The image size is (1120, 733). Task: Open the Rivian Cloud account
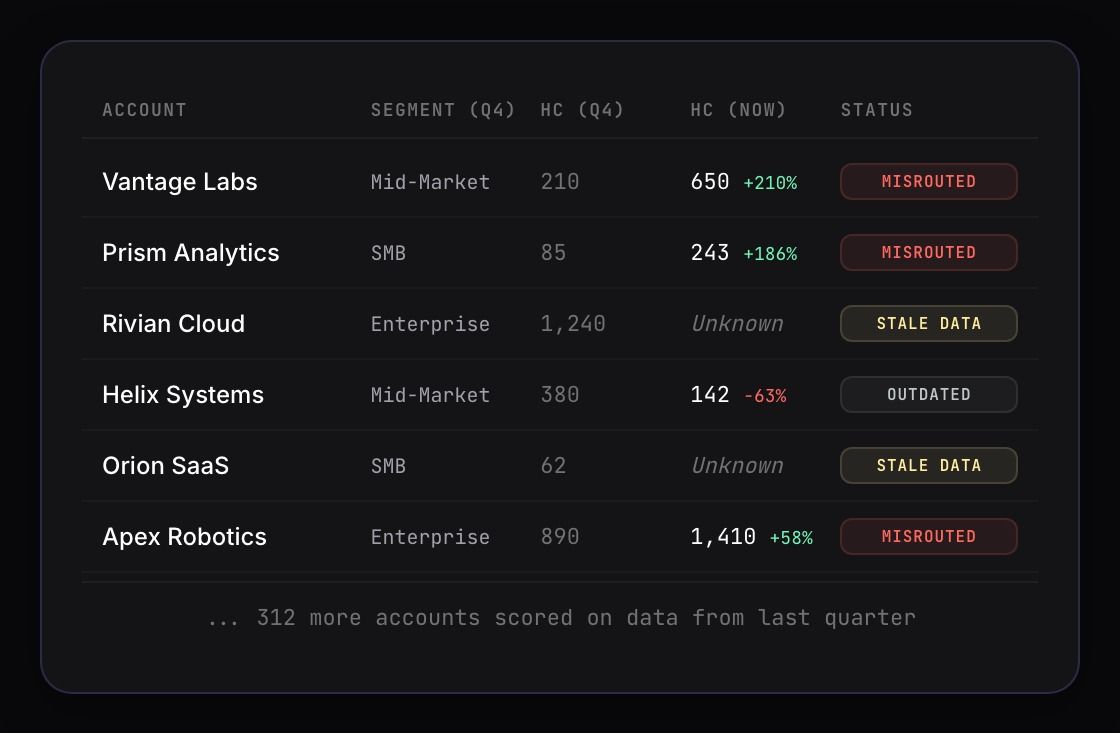coord(174,324)
